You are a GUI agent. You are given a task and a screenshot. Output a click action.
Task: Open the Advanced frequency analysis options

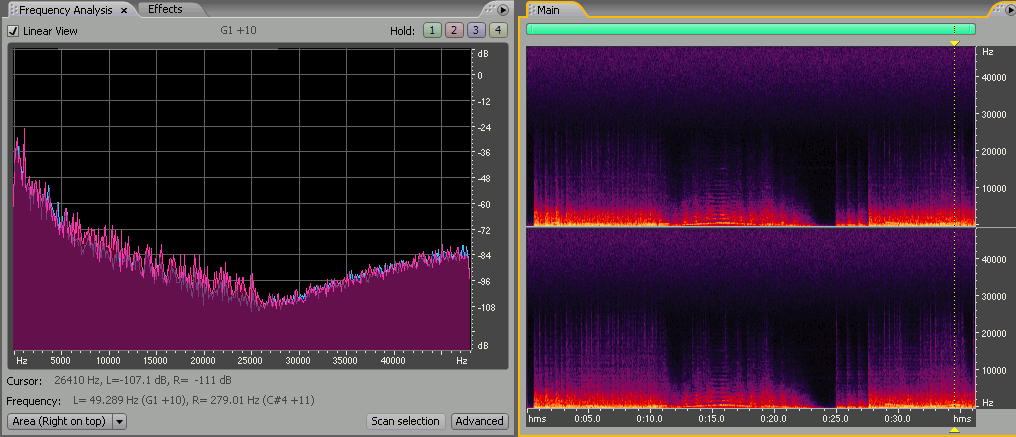(479, 421)
